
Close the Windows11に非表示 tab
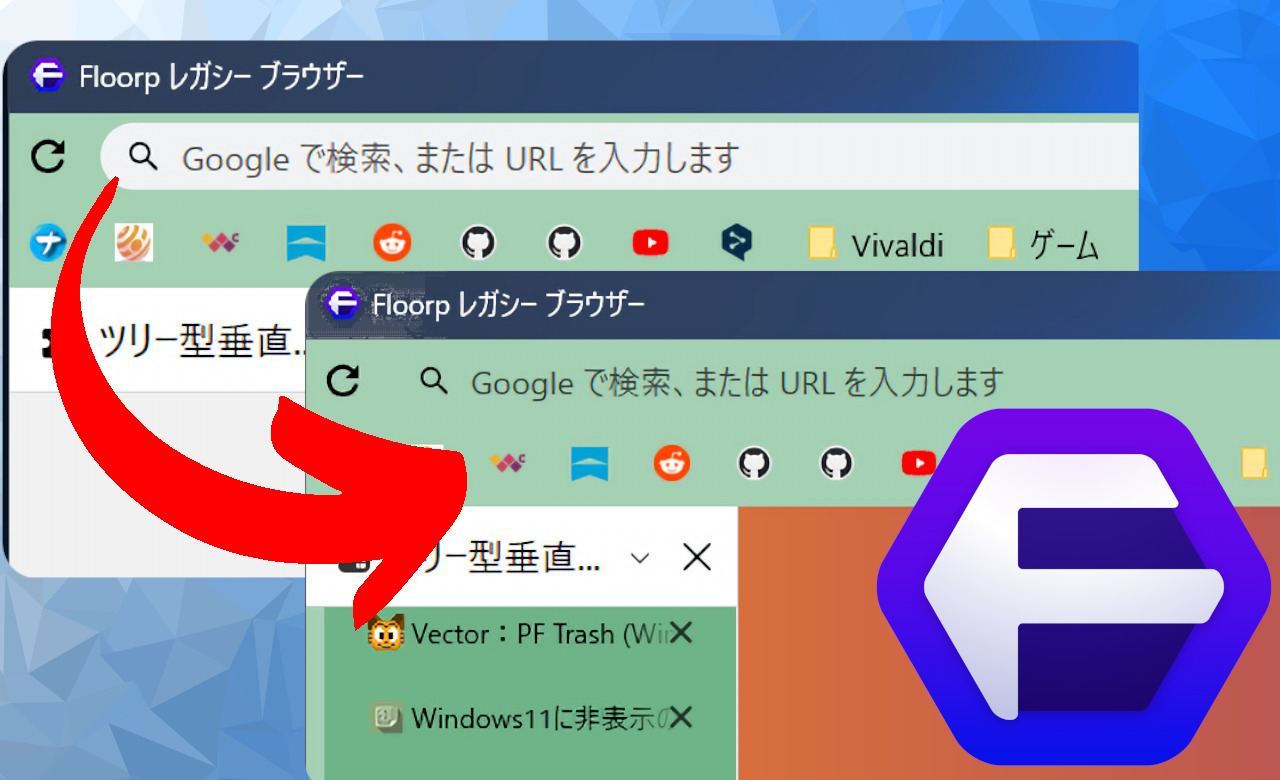point(681,716)
